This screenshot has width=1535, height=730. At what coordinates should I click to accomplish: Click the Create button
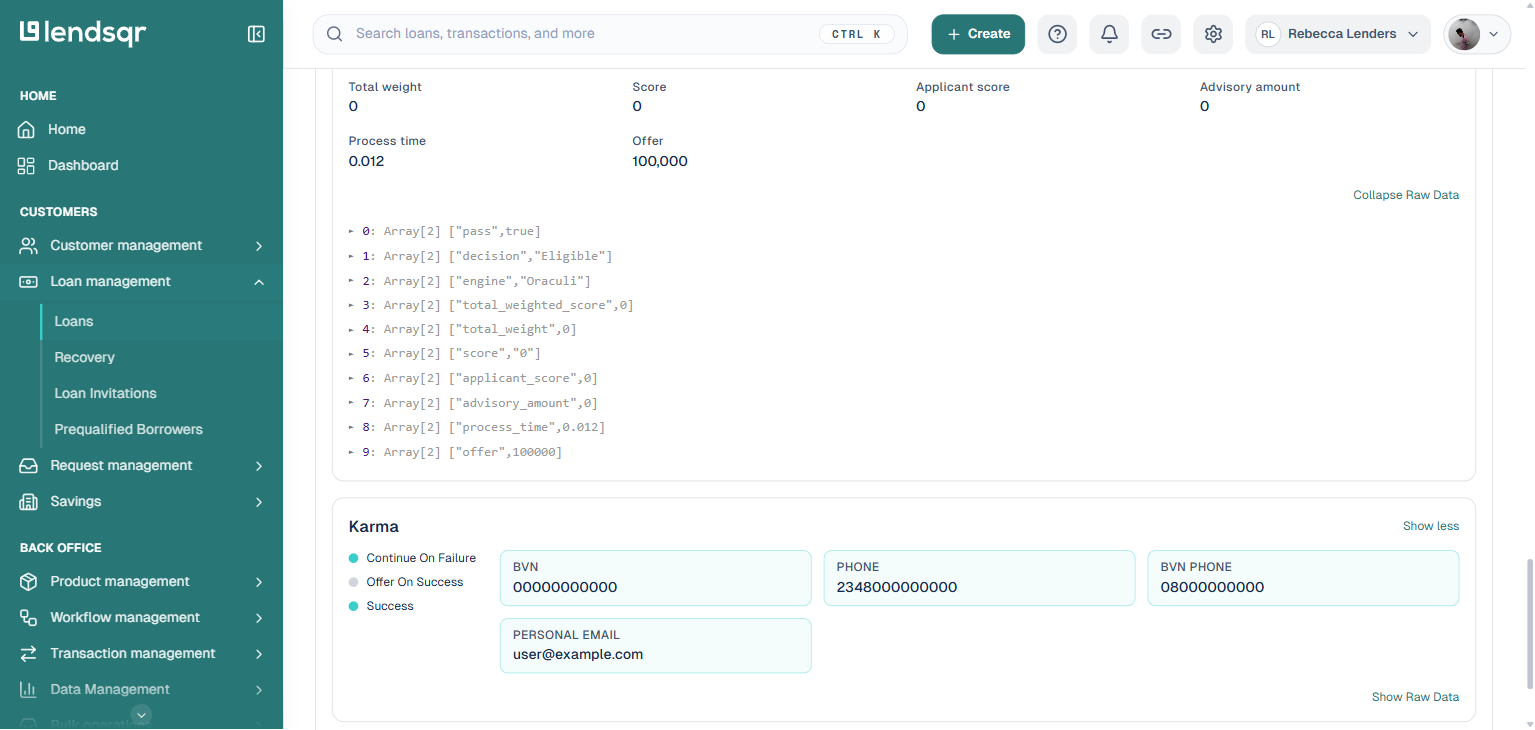[978, 34]
